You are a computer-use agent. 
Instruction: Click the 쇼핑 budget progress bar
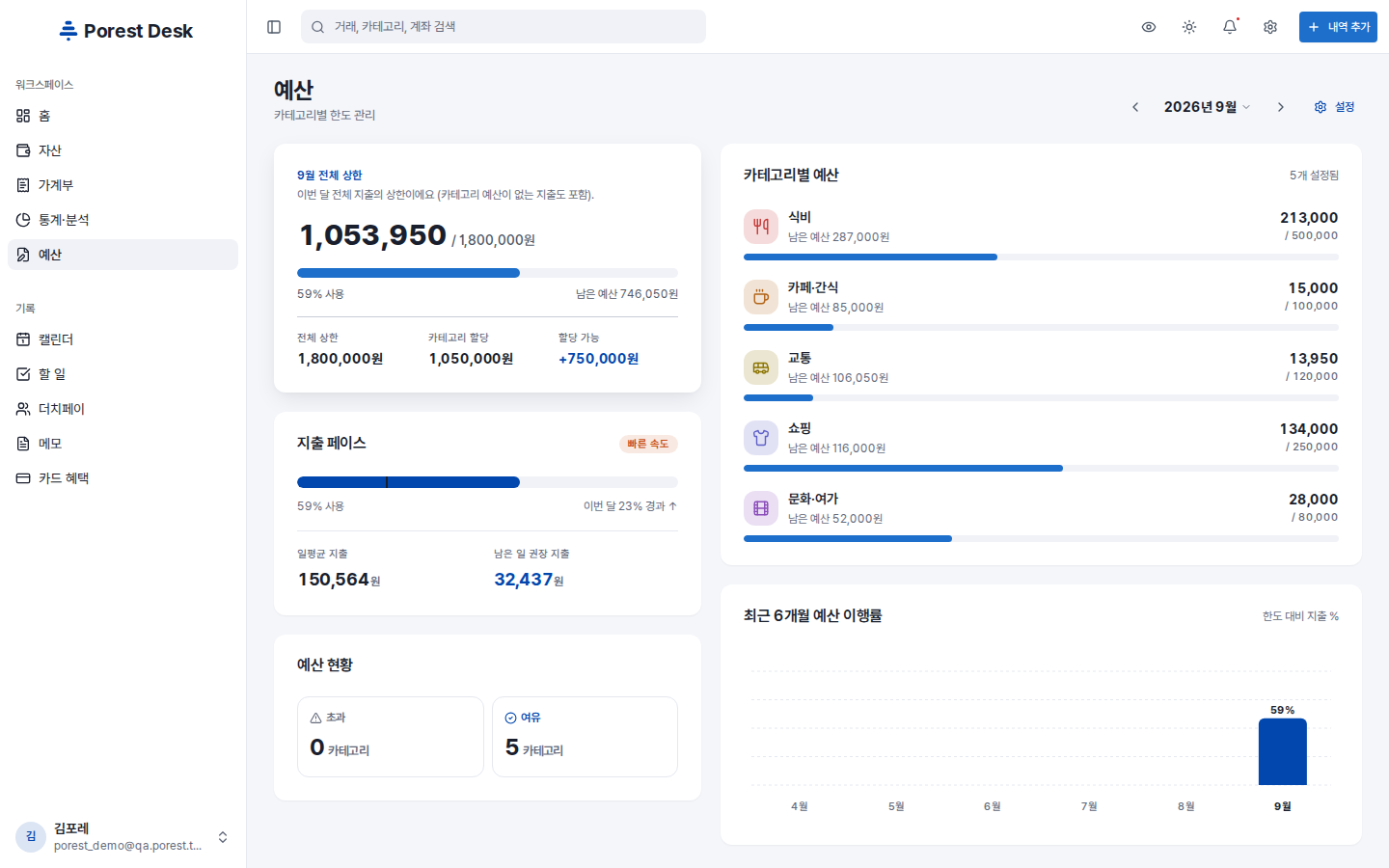(1041, 469)
